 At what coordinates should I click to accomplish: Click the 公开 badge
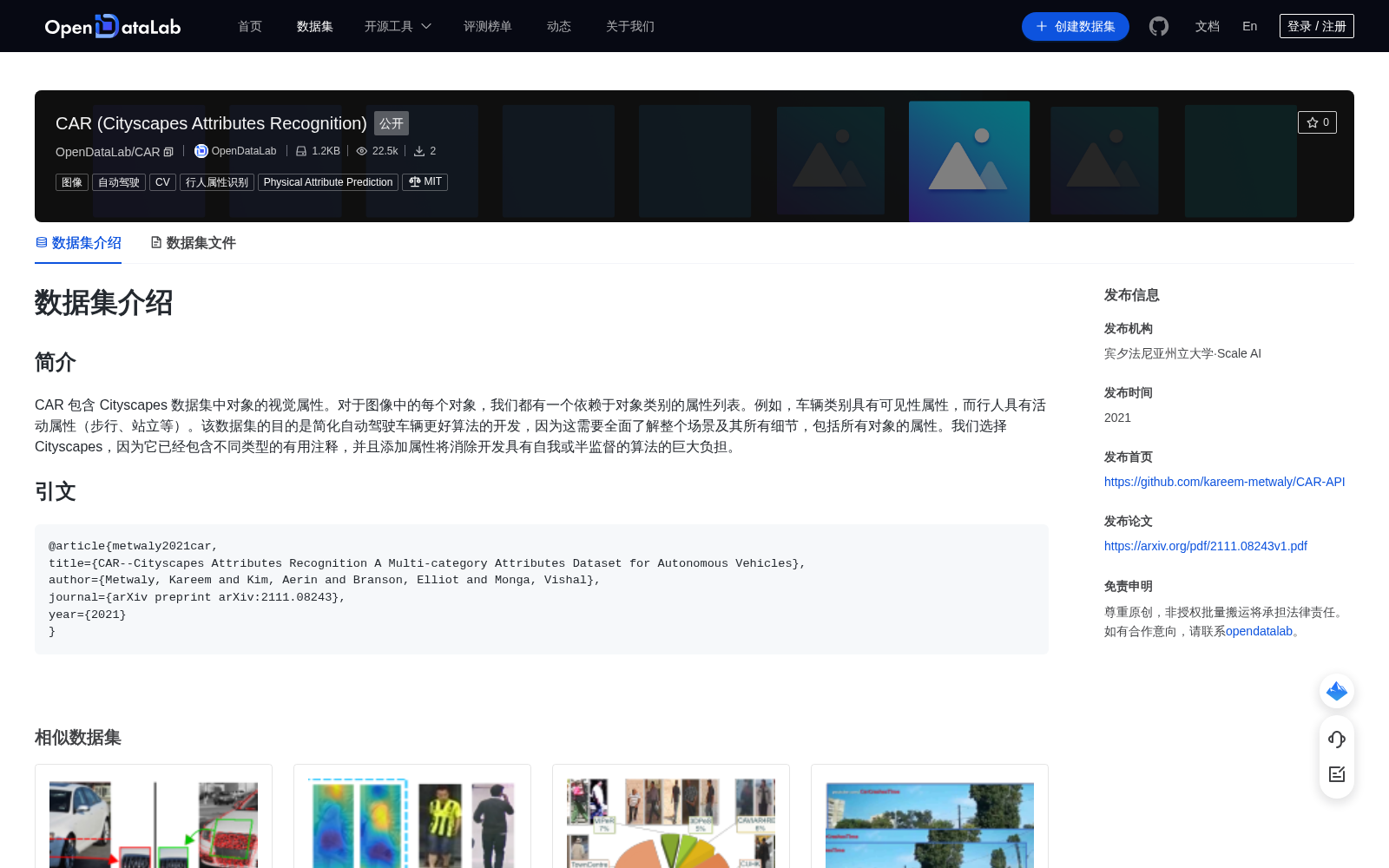[x=392, y=123]
